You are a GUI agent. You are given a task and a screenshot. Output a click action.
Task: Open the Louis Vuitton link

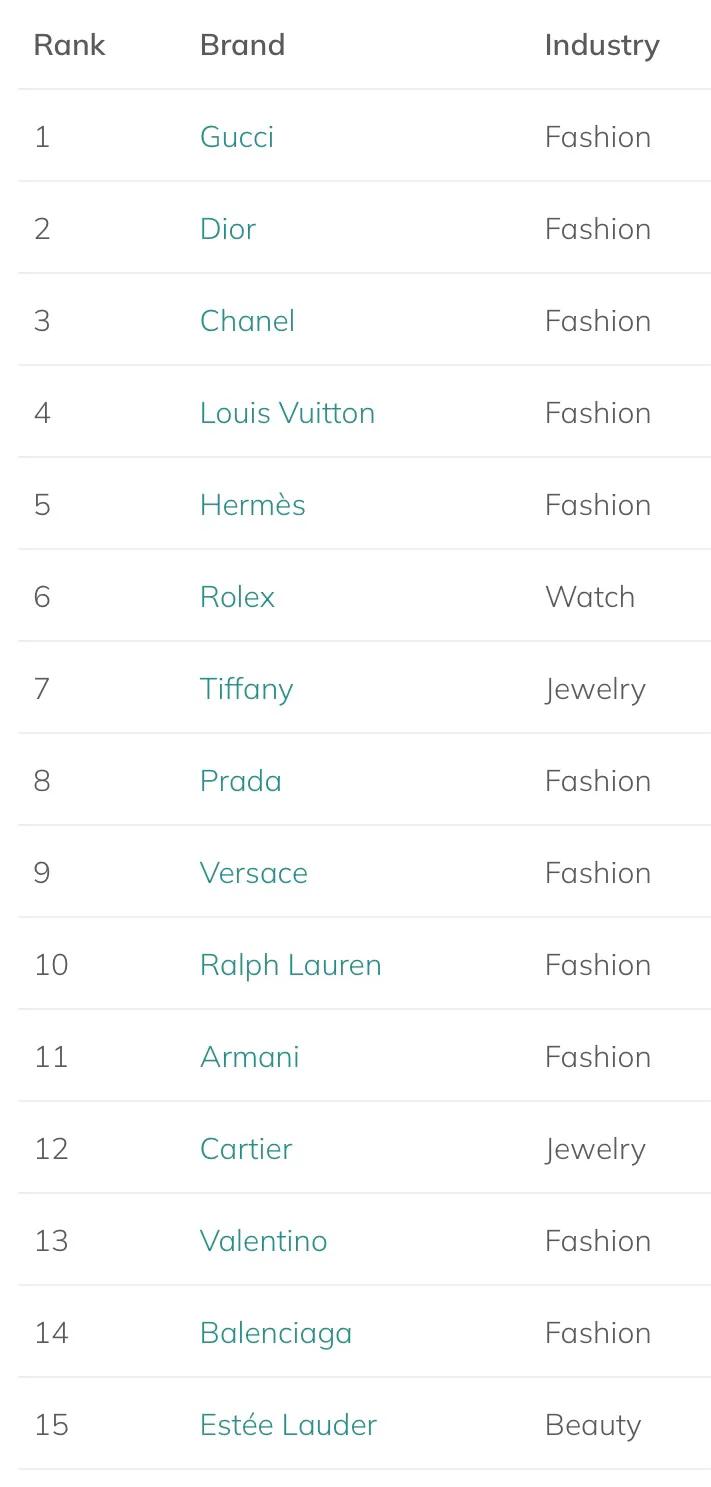point(287,413)
